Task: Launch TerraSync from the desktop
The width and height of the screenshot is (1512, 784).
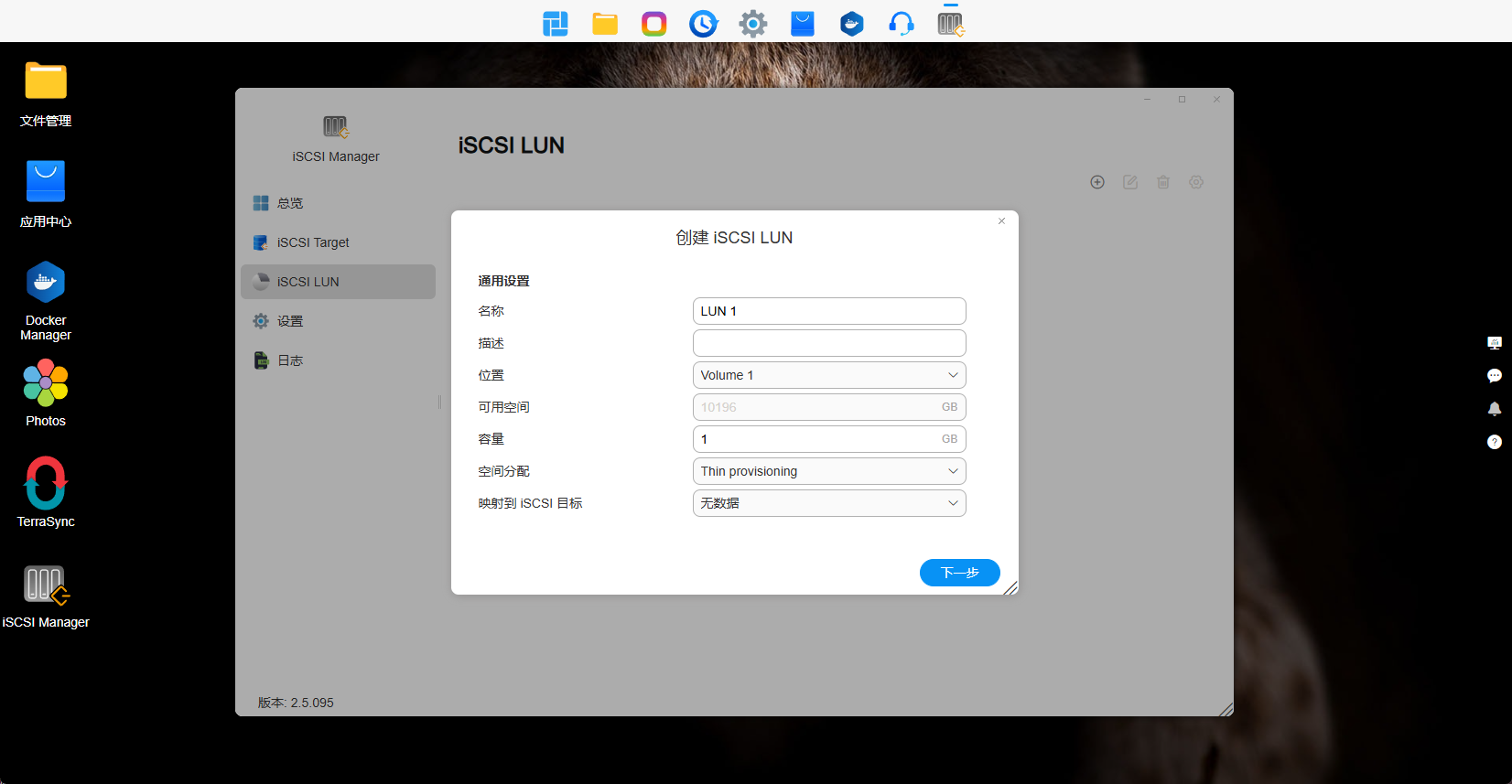Action: click(46, 493)
